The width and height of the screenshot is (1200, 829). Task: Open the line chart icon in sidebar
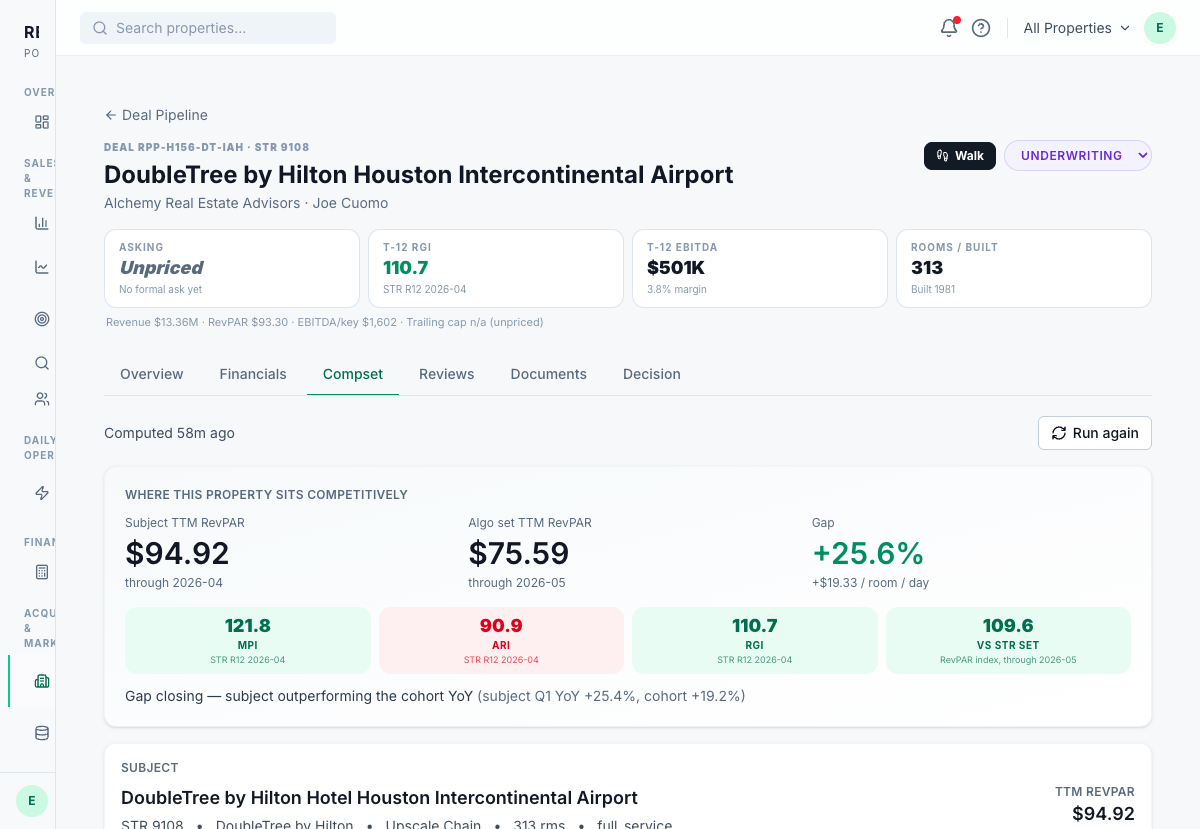[42, 267]
